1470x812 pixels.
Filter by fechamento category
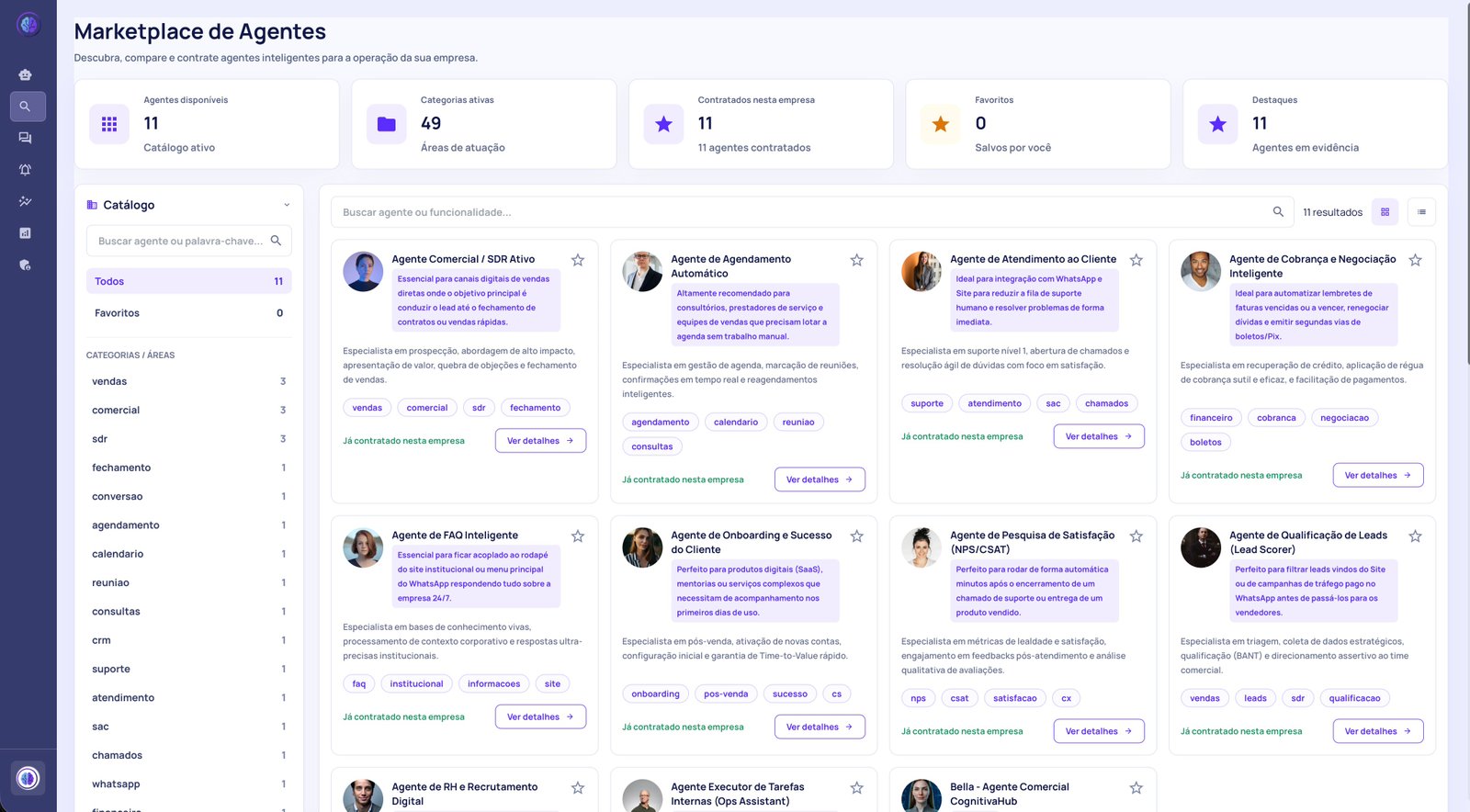tap(188, 468)
